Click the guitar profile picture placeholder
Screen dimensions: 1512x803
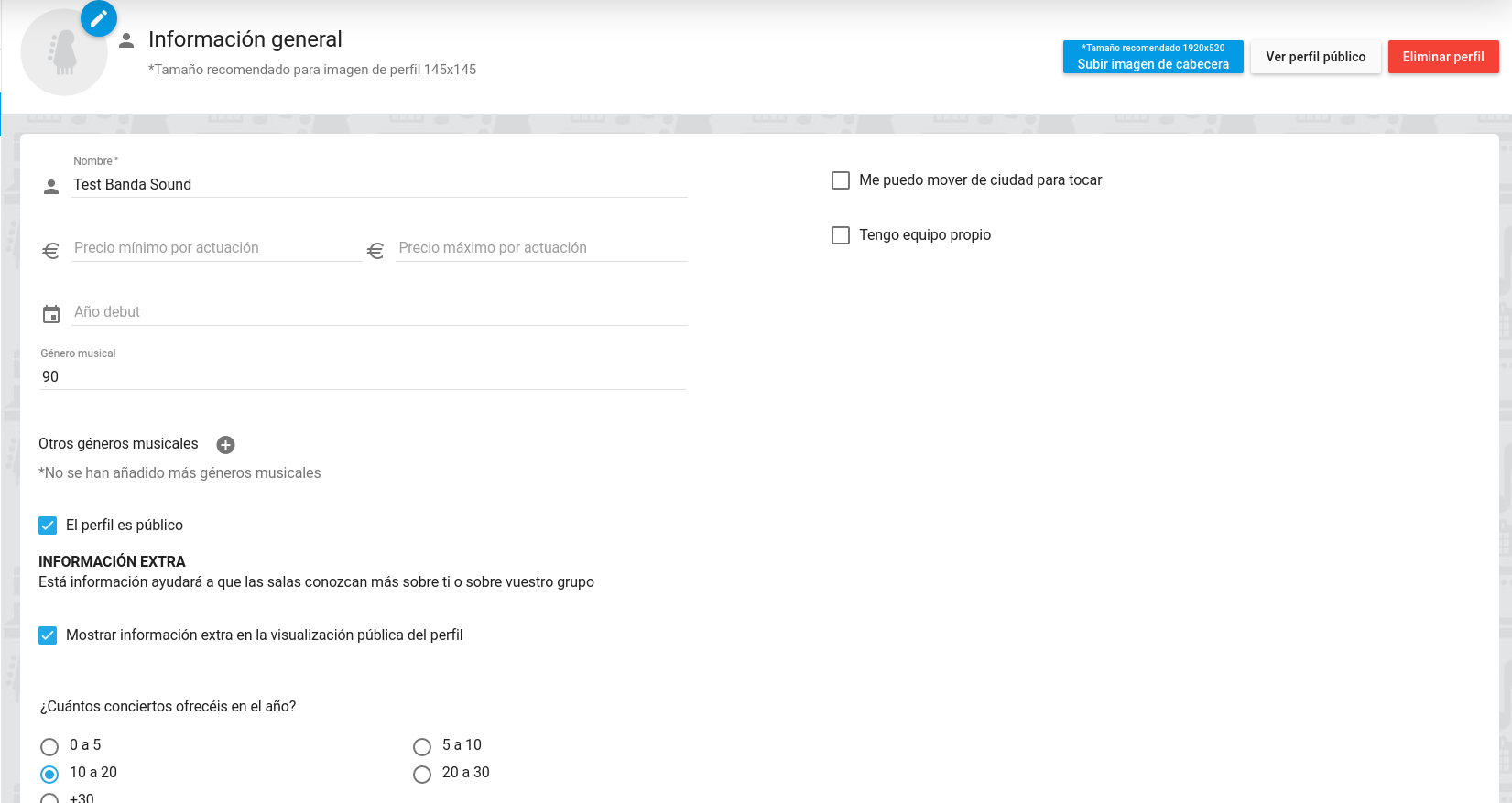(63, 55)
